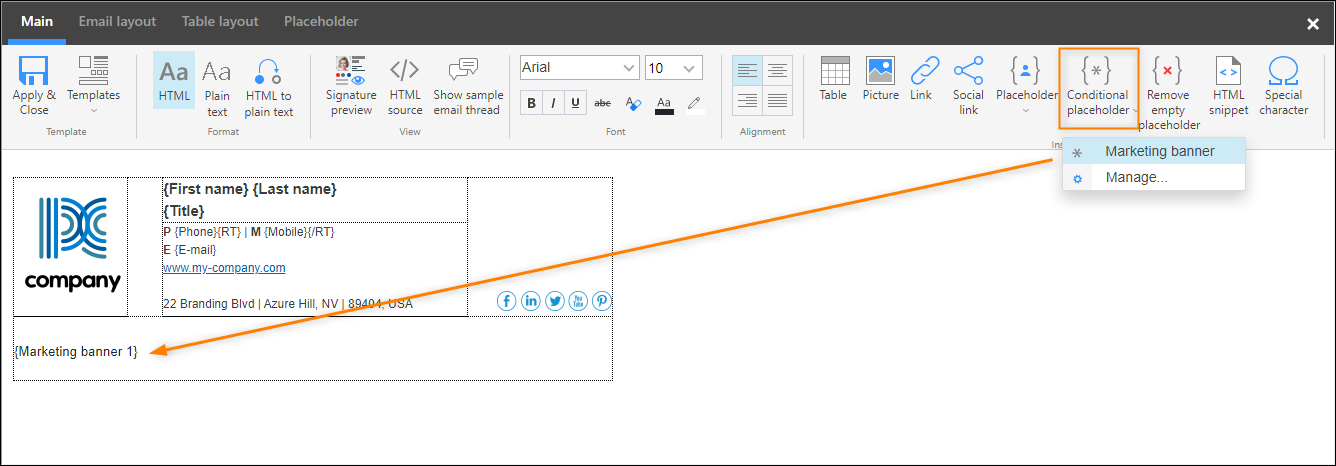The width and height of the screenshot is (1336, 466).
Task: Expand the Templates dropdown
Action: pyautogui.click(x=93, y=87)
